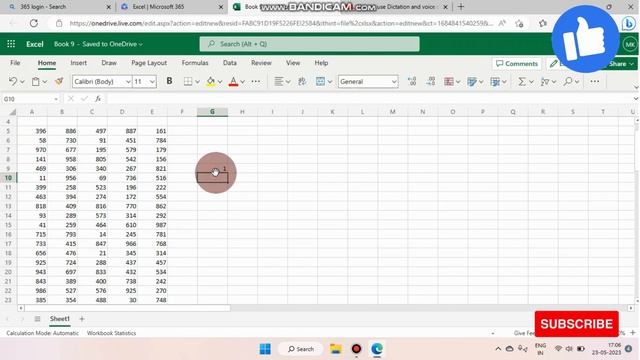Open the Comments pane button
This screenshot has height=360, width=640.
coord(517,64)
